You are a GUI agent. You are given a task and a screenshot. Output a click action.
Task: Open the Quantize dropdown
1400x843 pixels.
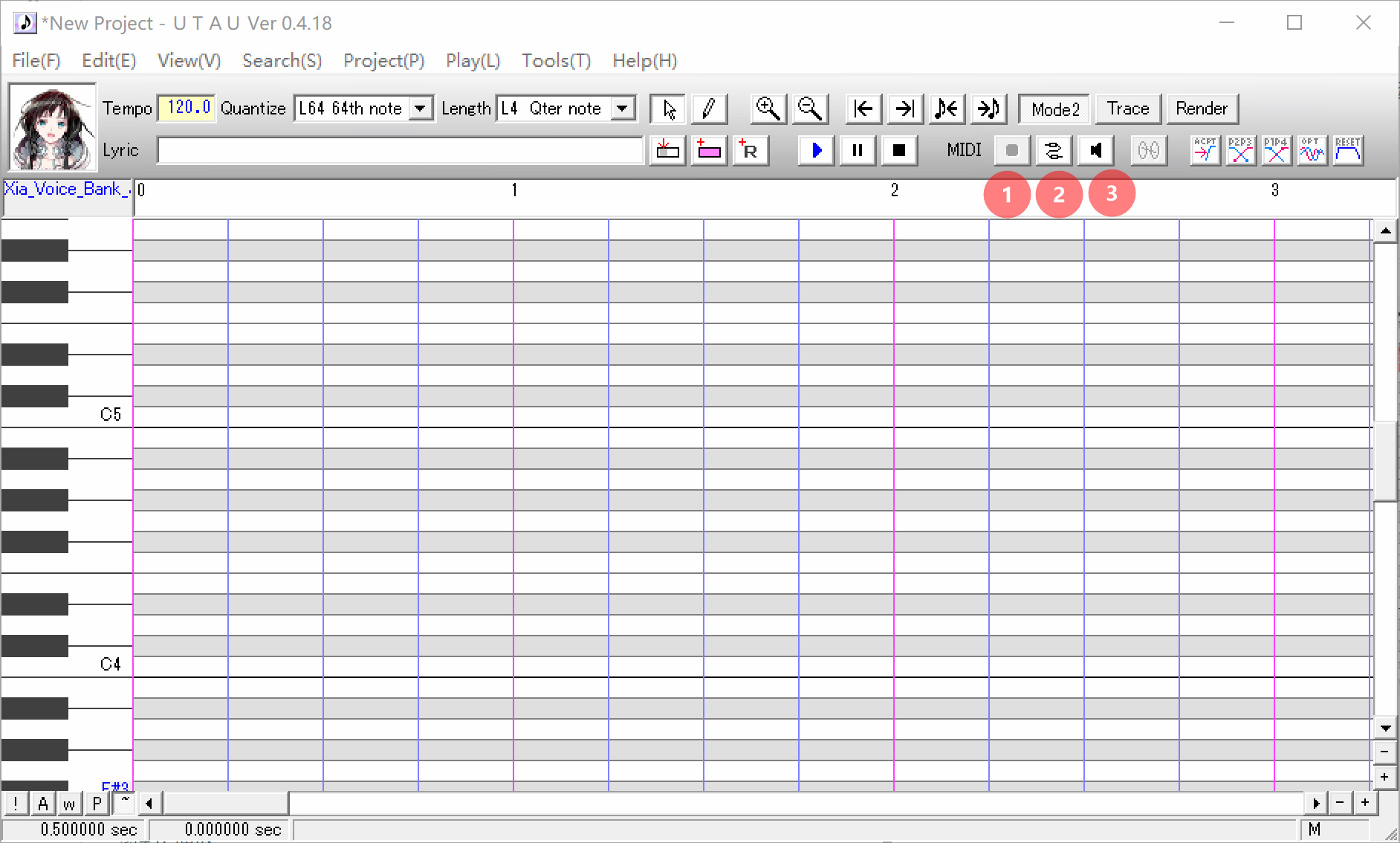(421, 109)
